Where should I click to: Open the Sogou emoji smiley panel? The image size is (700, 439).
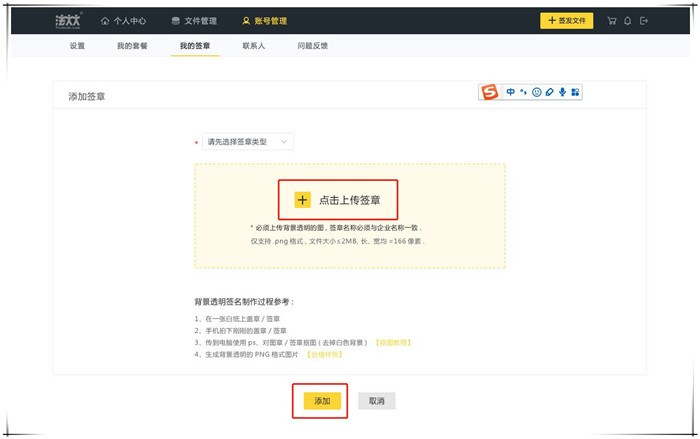pyautogui.click(x=537, y=92)
